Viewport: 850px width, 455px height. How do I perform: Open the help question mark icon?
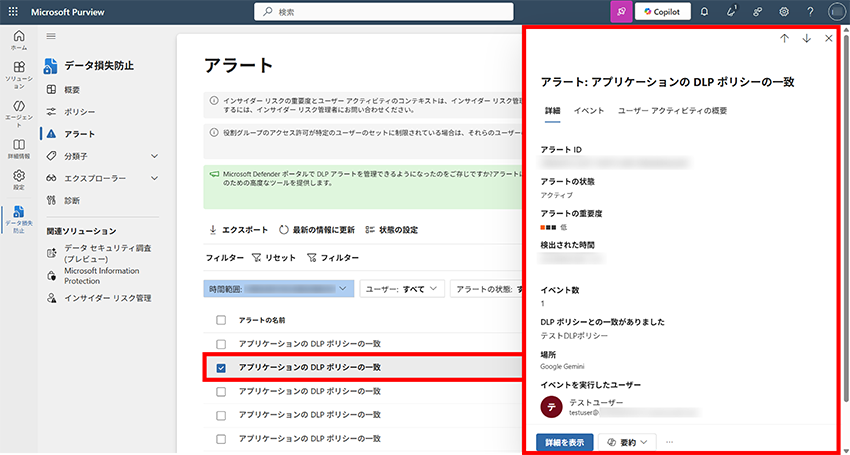810,12
